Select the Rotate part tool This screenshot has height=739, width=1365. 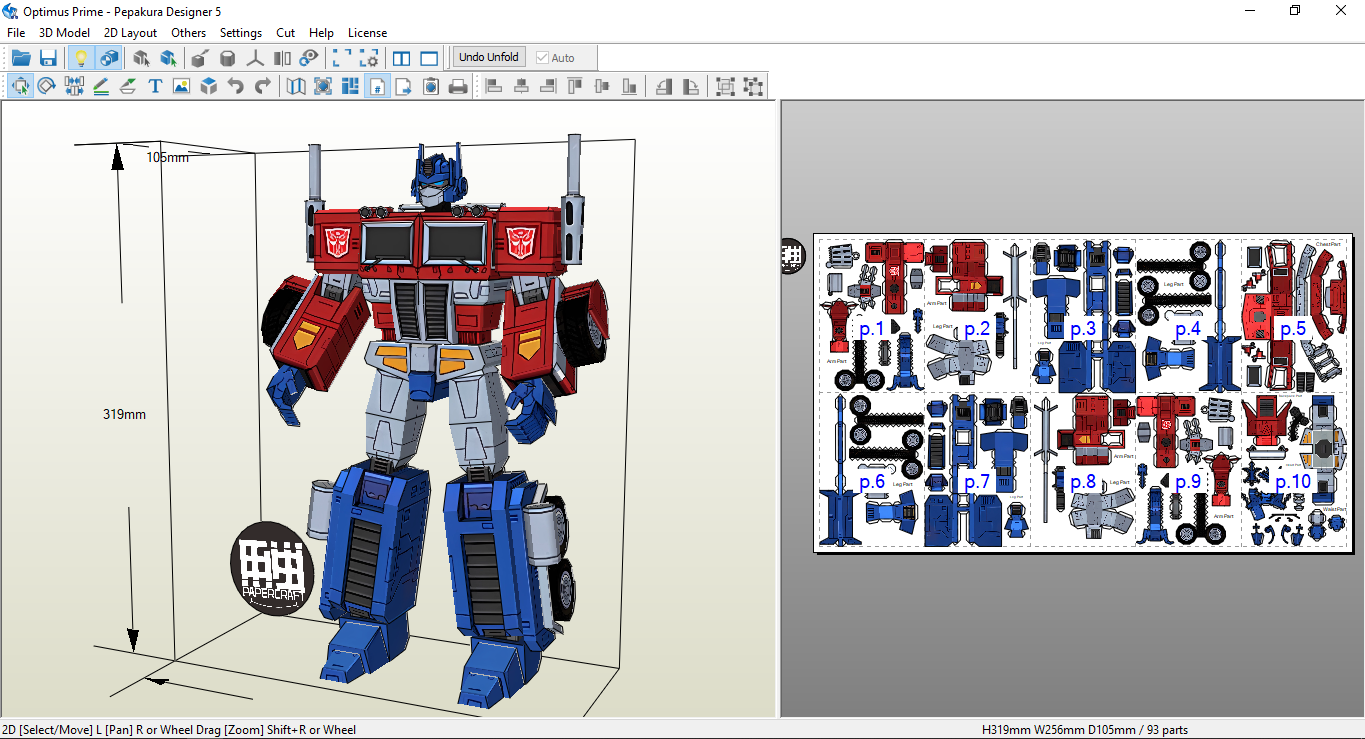[x=47, y=86]
